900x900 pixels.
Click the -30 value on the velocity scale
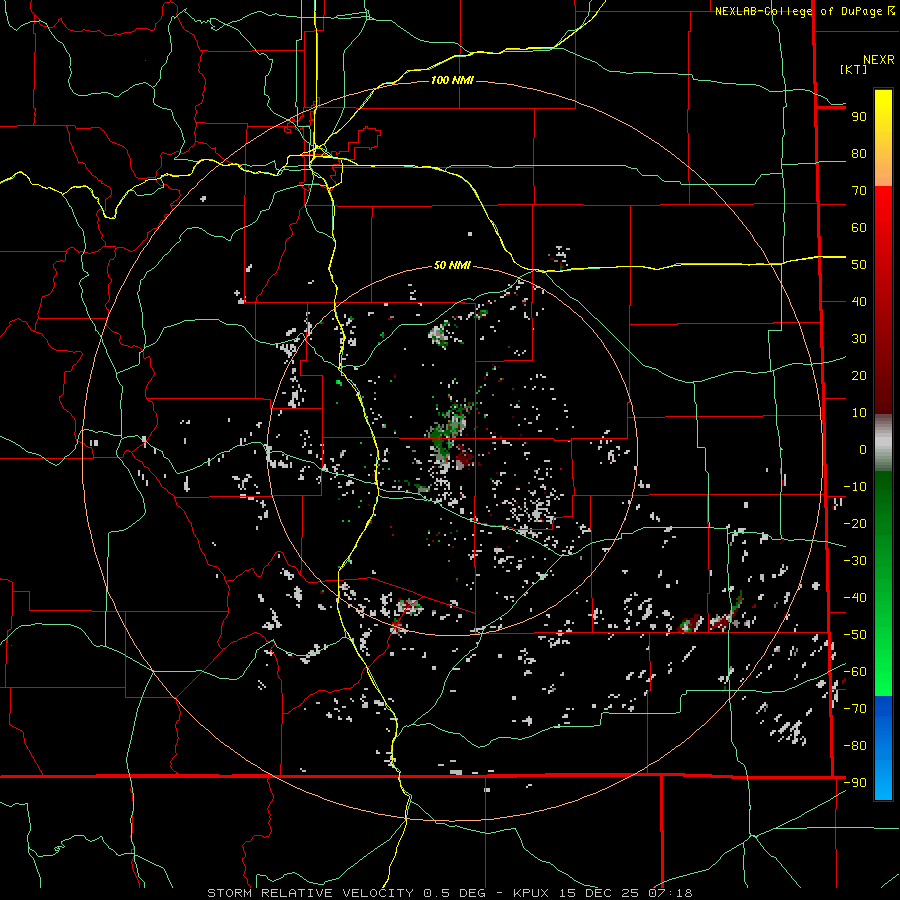pyautogui.click(x=855, y=561)
